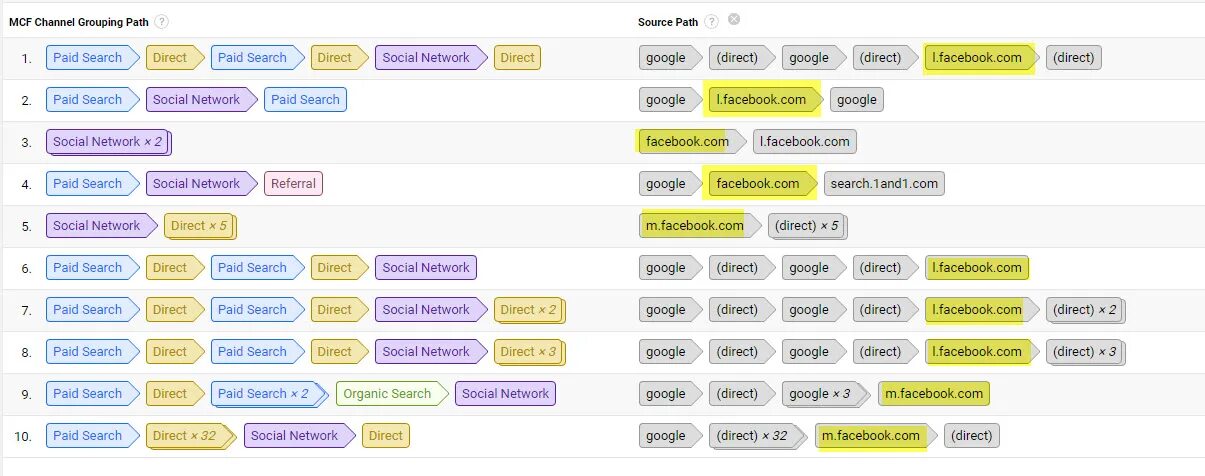Click help icon beside MCF Channel Grouping Path

tap(162, 22)
